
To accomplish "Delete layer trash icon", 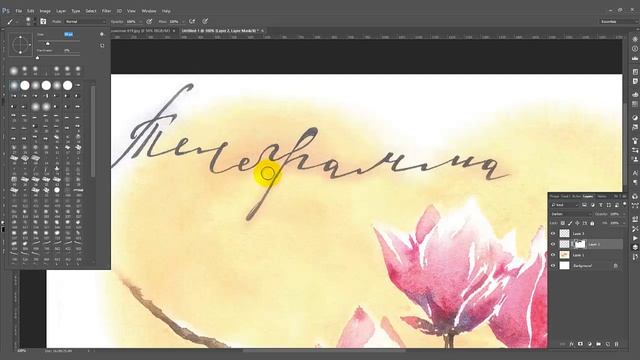I will tap(616, 344).
